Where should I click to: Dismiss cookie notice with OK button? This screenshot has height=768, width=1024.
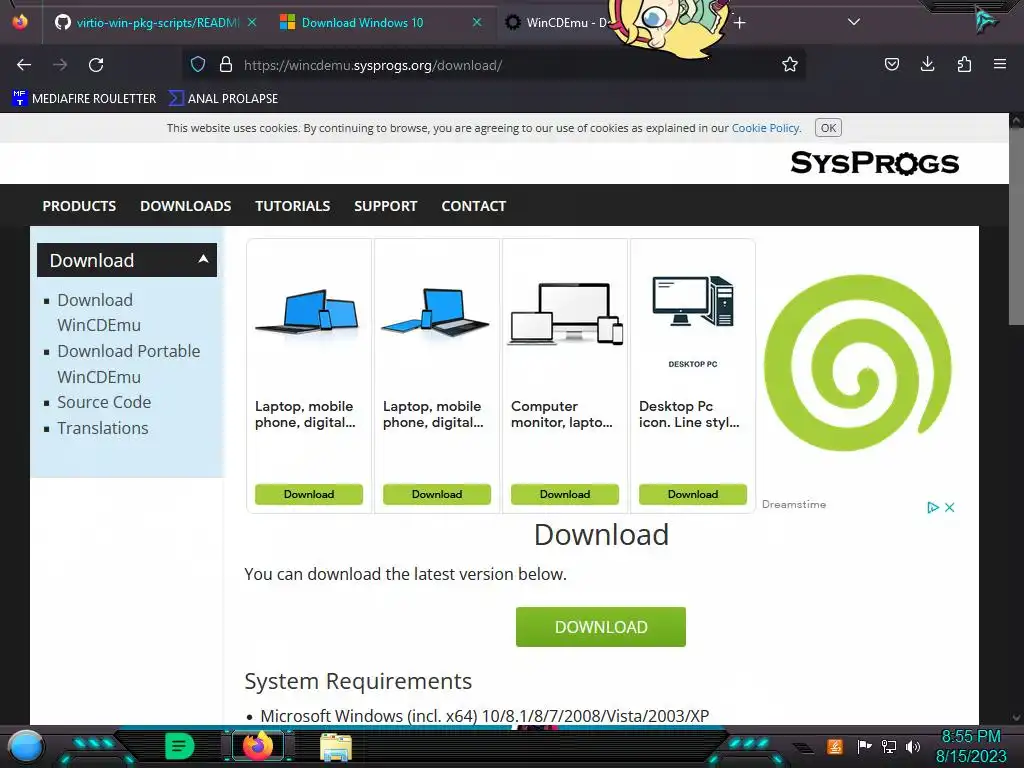click(x=828, y=128)
